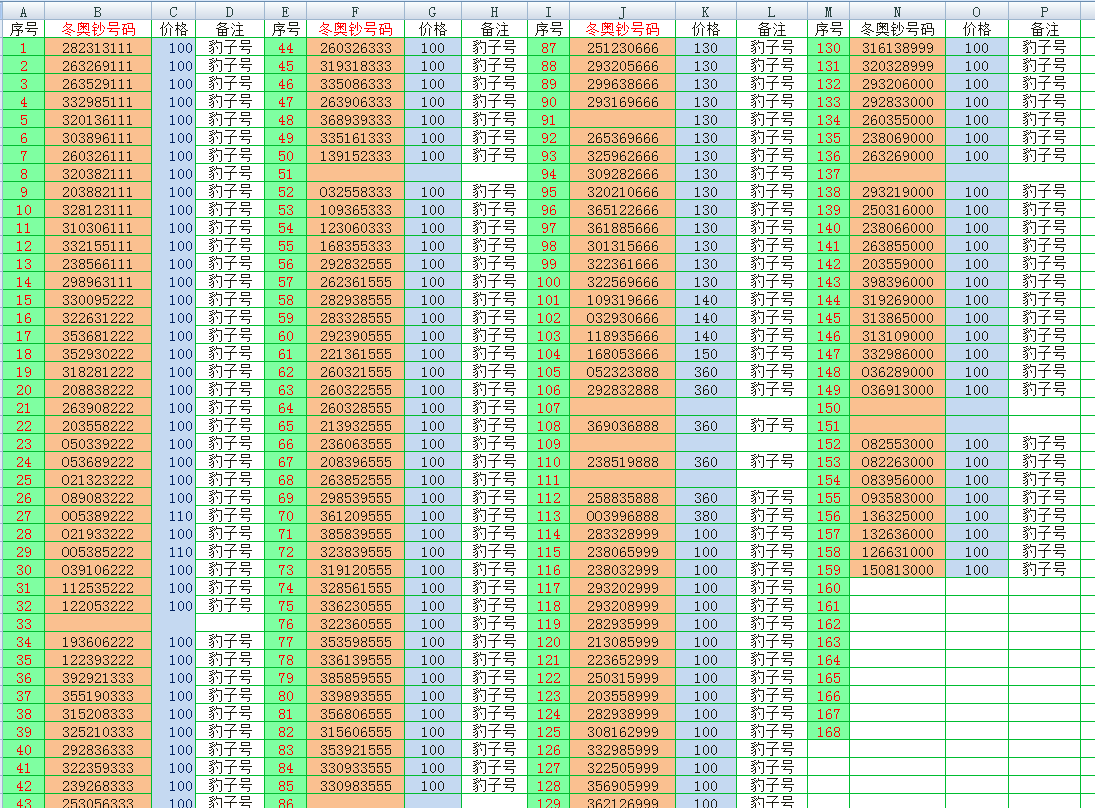Select the 353681222 cell
Screen dimensions: 1095x808
[98, 336]
